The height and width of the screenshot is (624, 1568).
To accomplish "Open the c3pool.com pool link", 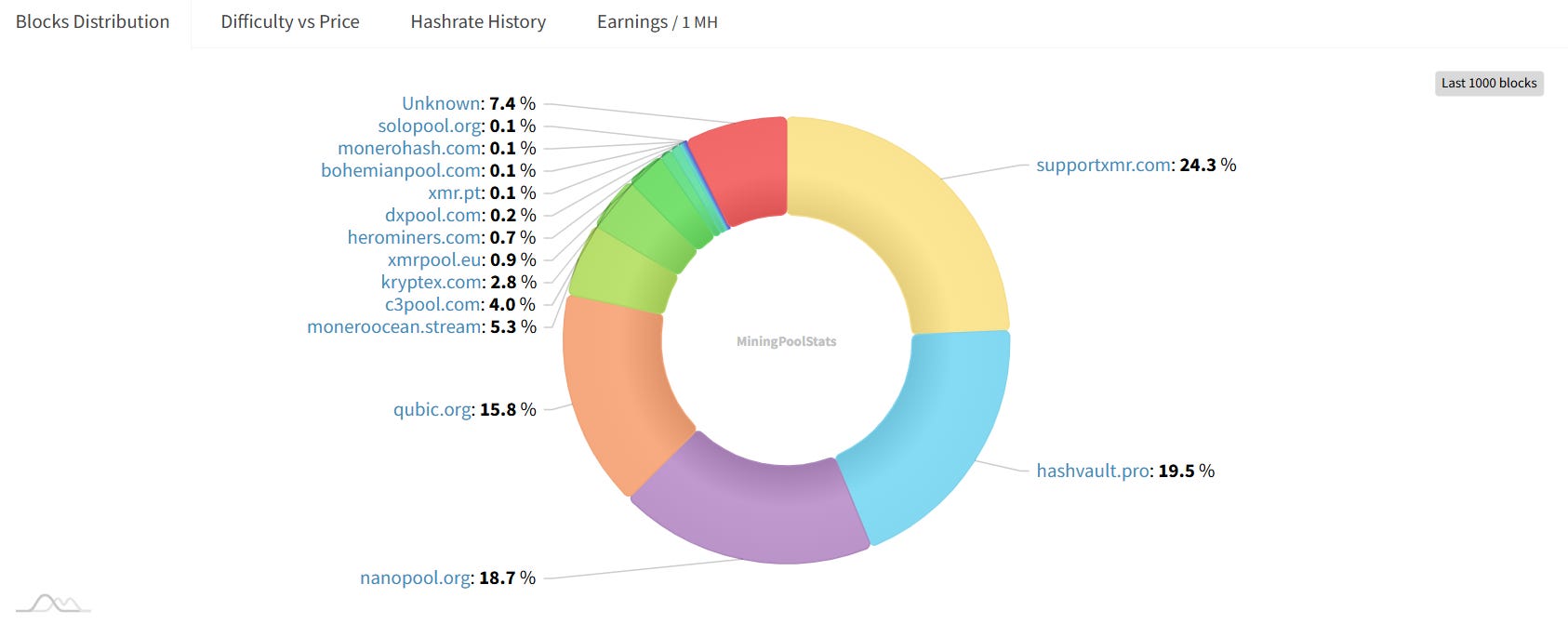I will (x=433, y=304).
